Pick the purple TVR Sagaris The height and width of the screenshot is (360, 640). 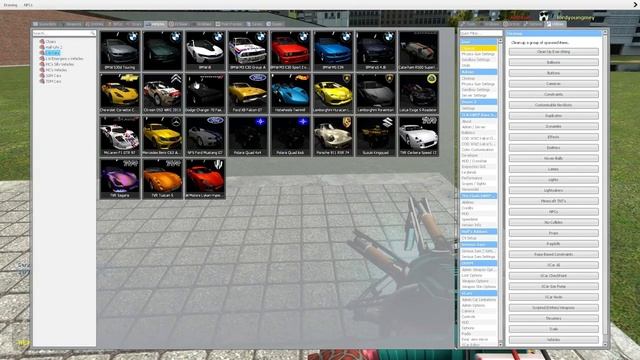(120, 179)
